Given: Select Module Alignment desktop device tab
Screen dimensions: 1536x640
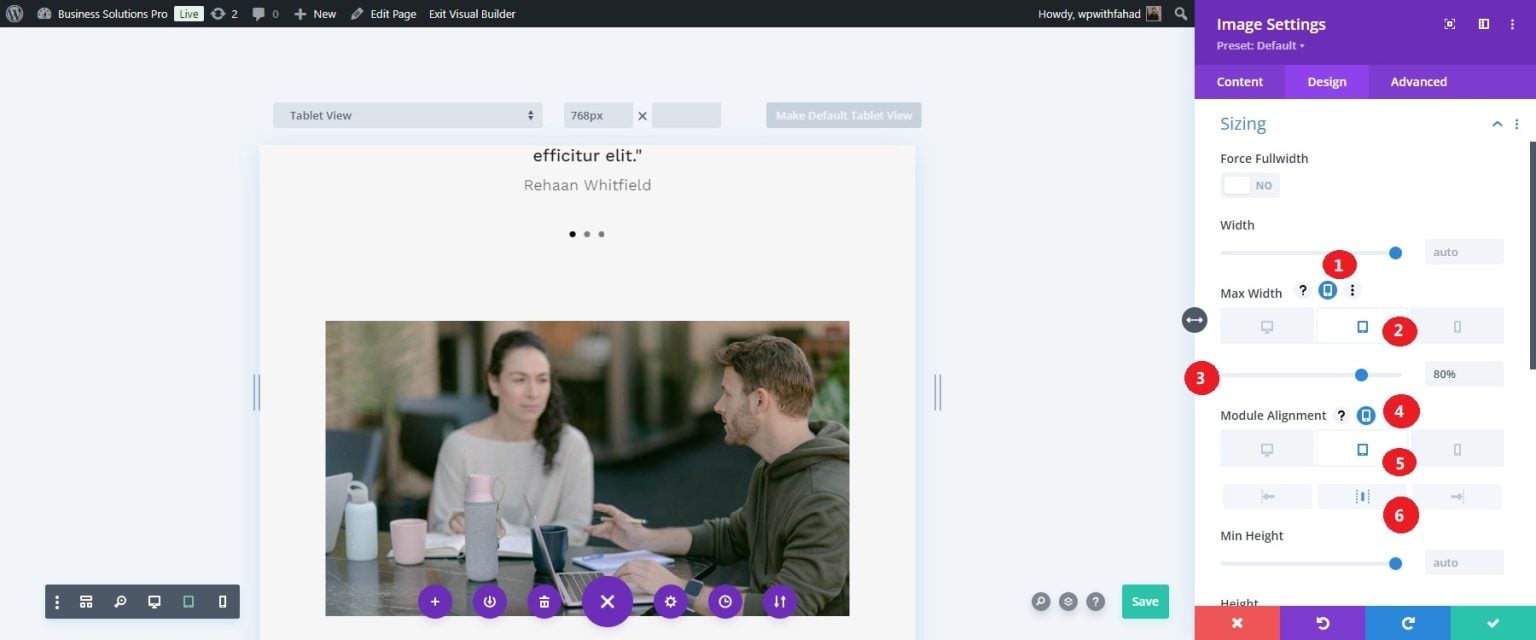Looking at the screenshot, I should tap(1267, 449).
